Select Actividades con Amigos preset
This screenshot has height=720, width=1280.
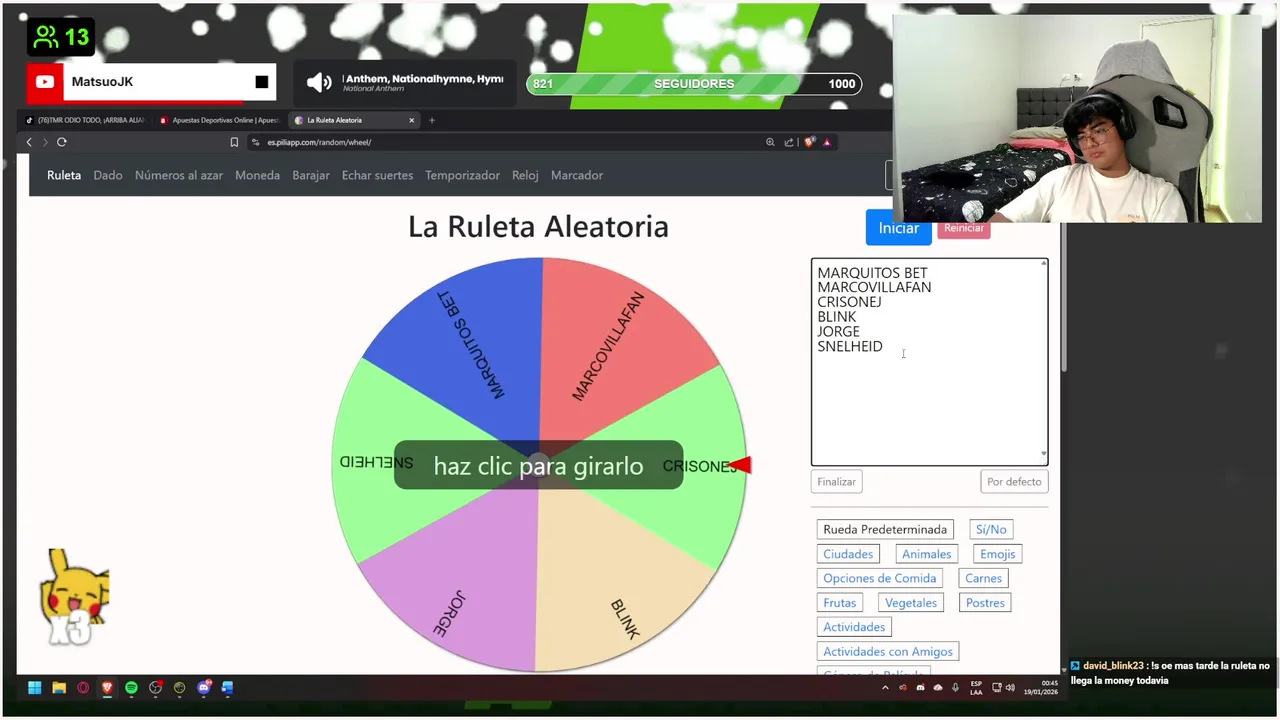point(888,652)
